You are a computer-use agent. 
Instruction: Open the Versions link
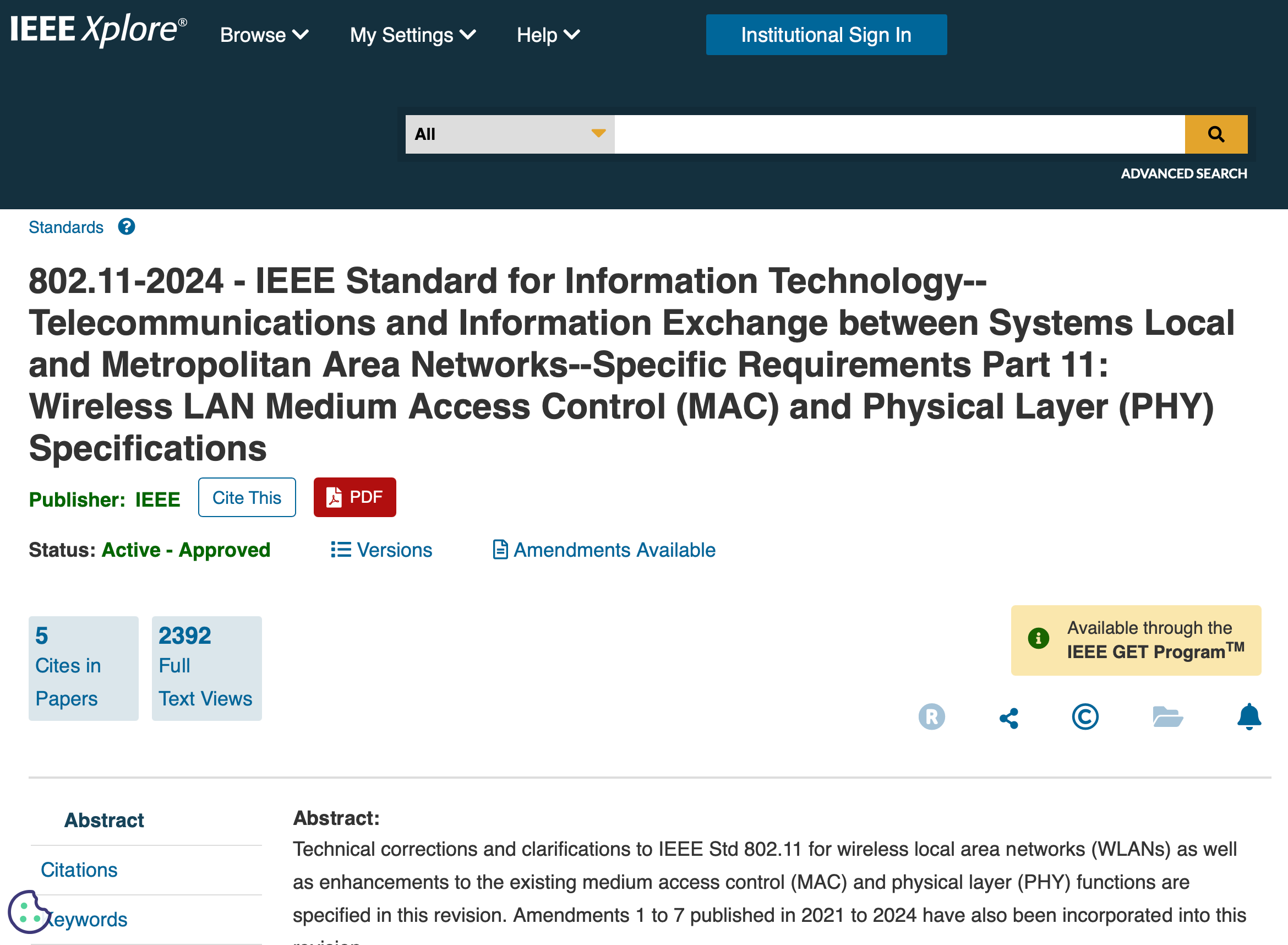382,550
